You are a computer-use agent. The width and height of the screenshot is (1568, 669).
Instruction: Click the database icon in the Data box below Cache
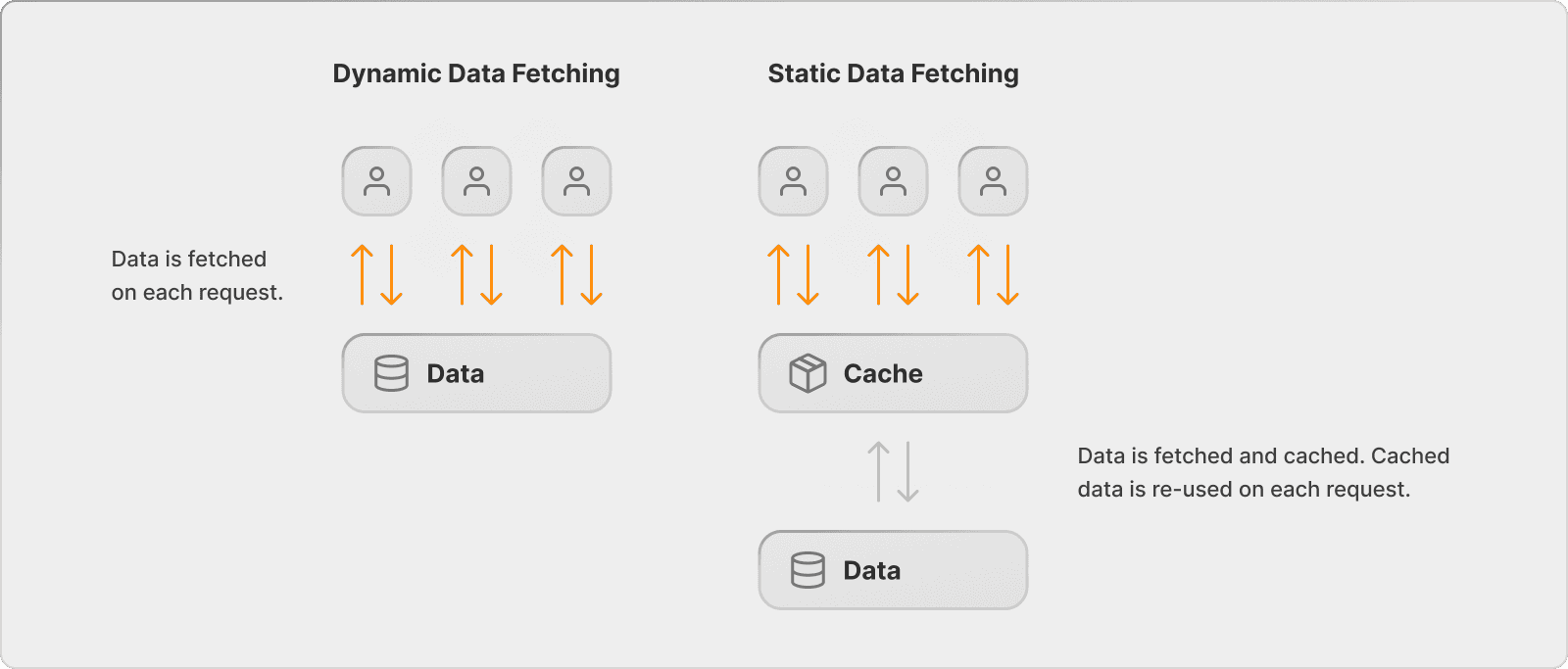[x=808, y=570]
